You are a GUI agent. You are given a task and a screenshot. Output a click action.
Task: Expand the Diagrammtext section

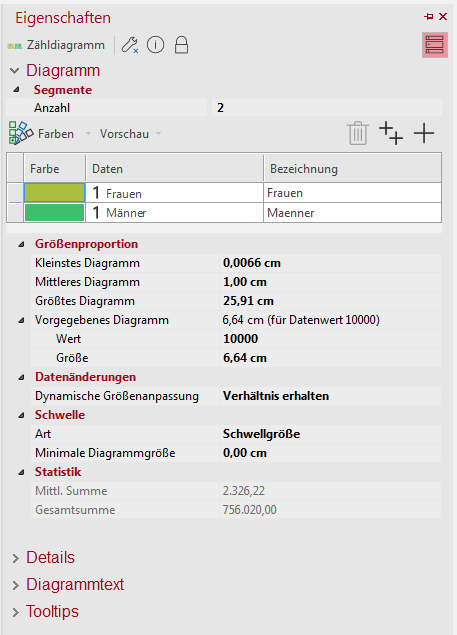[16, 586]
